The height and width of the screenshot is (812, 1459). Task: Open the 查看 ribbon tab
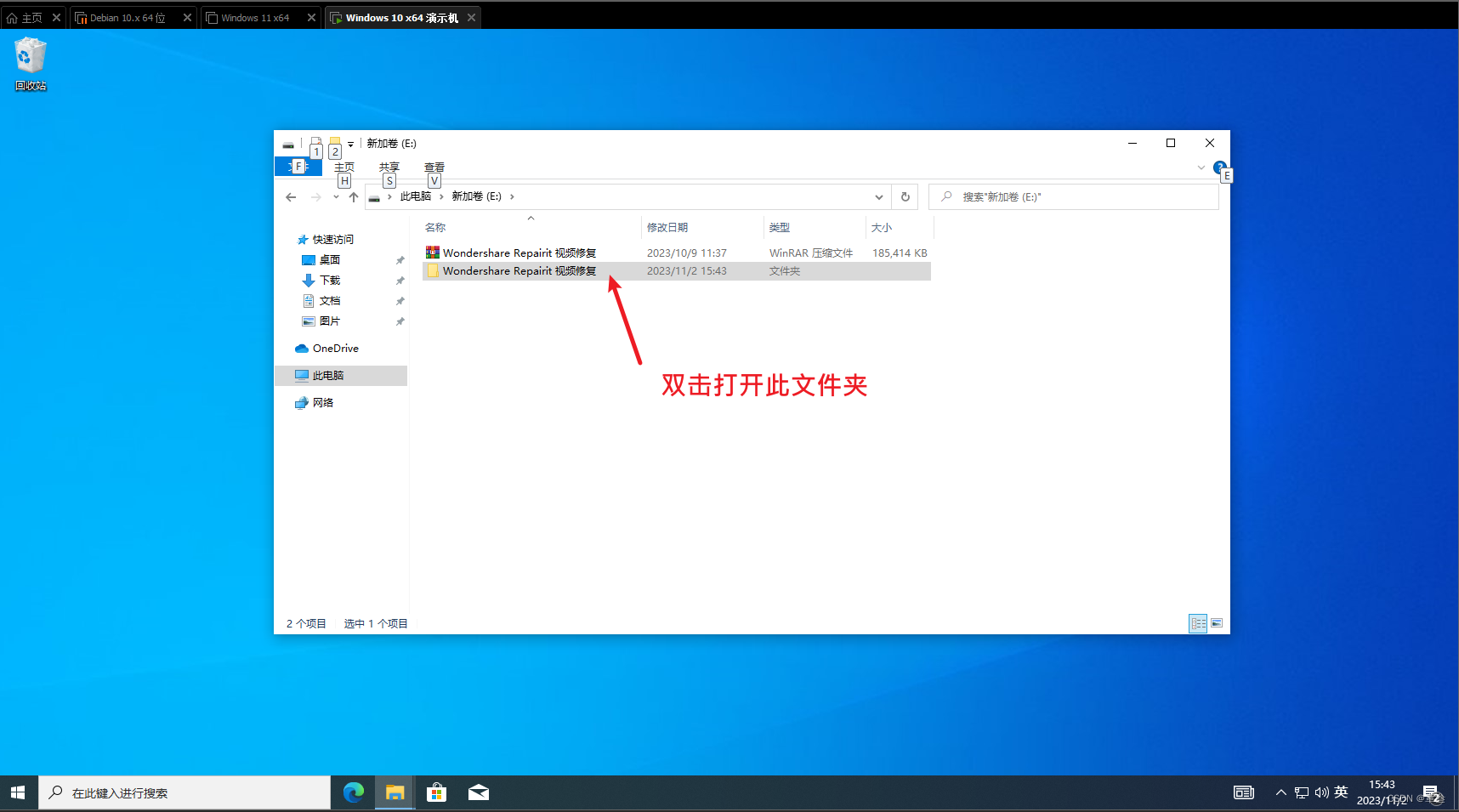(x=434, y=167)
